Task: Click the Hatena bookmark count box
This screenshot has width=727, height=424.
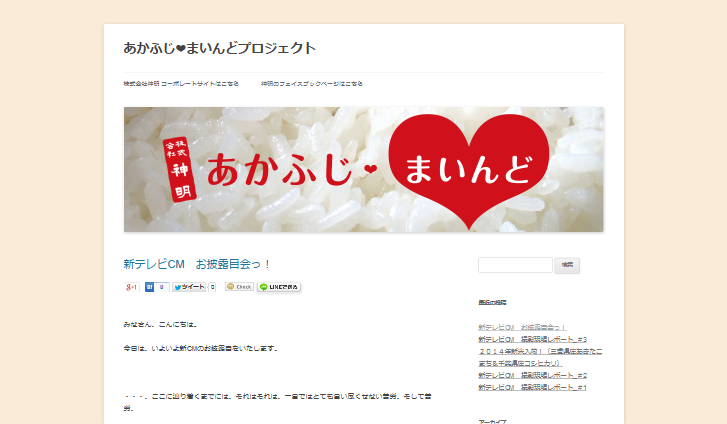Action: tap(161, 287)
